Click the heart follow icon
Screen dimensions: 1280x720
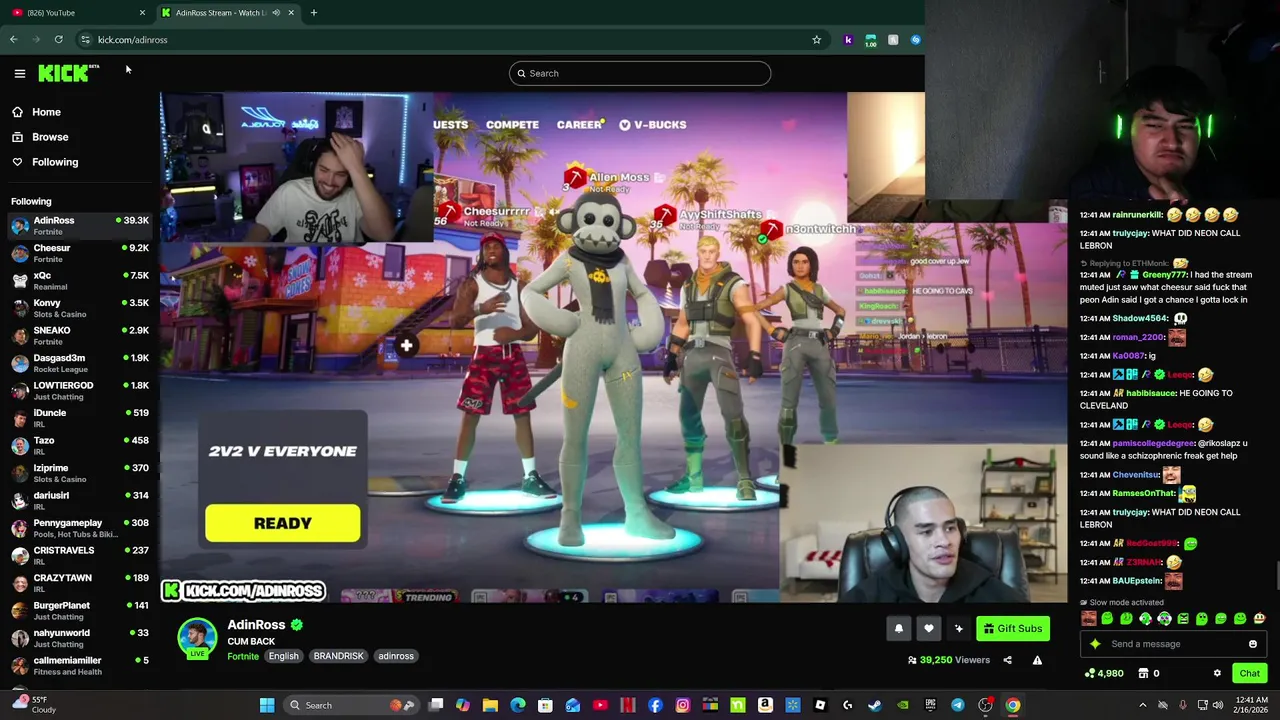[928, 629]
